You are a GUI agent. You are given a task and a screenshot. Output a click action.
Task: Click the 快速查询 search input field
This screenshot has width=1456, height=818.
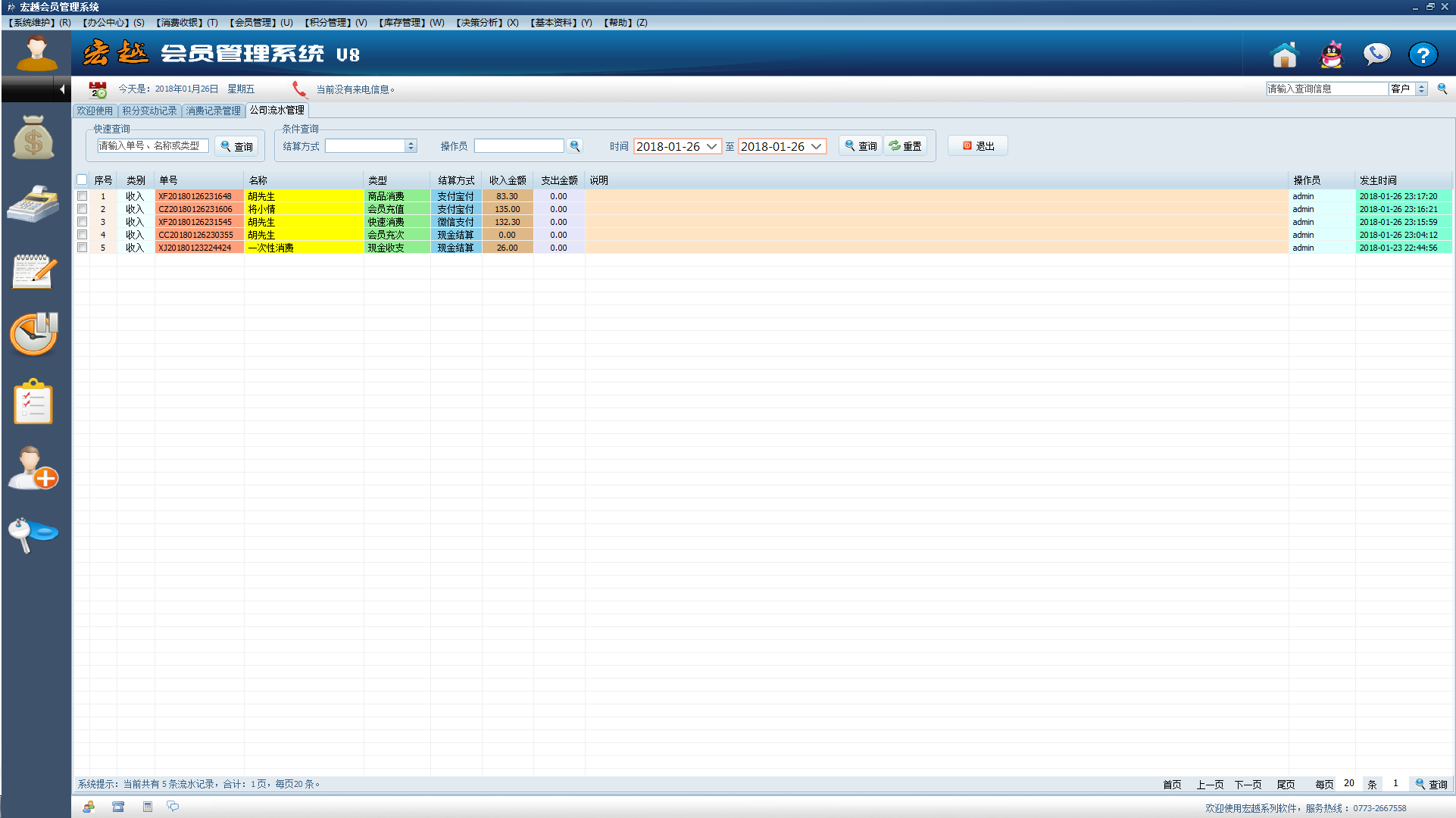(152, 146)
